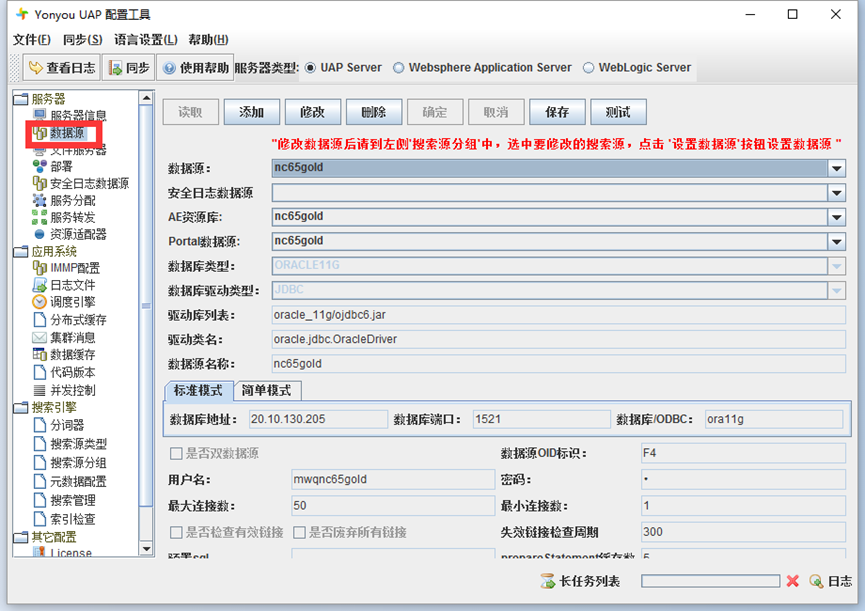Screen dimensions: 865x611
Task: Switch to the 标准模式 tab
Action: click(x=199, y=390)
